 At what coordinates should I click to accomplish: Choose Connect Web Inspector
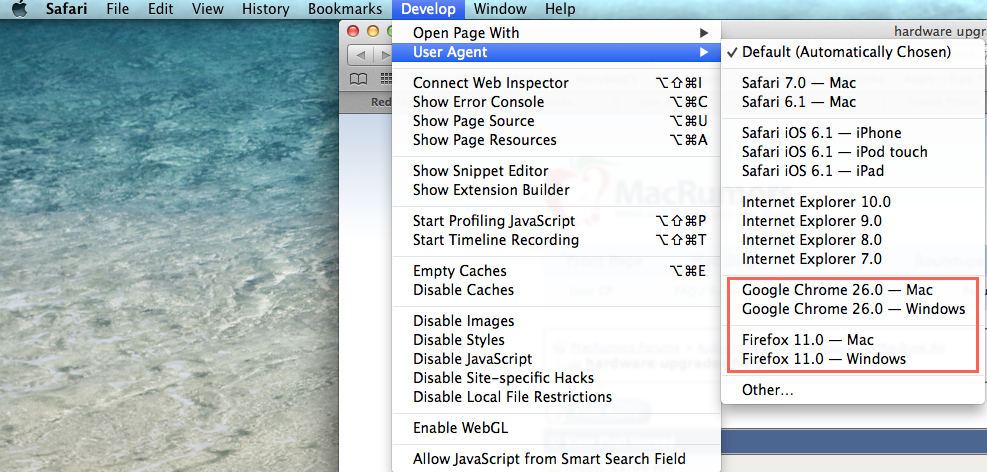556,83
